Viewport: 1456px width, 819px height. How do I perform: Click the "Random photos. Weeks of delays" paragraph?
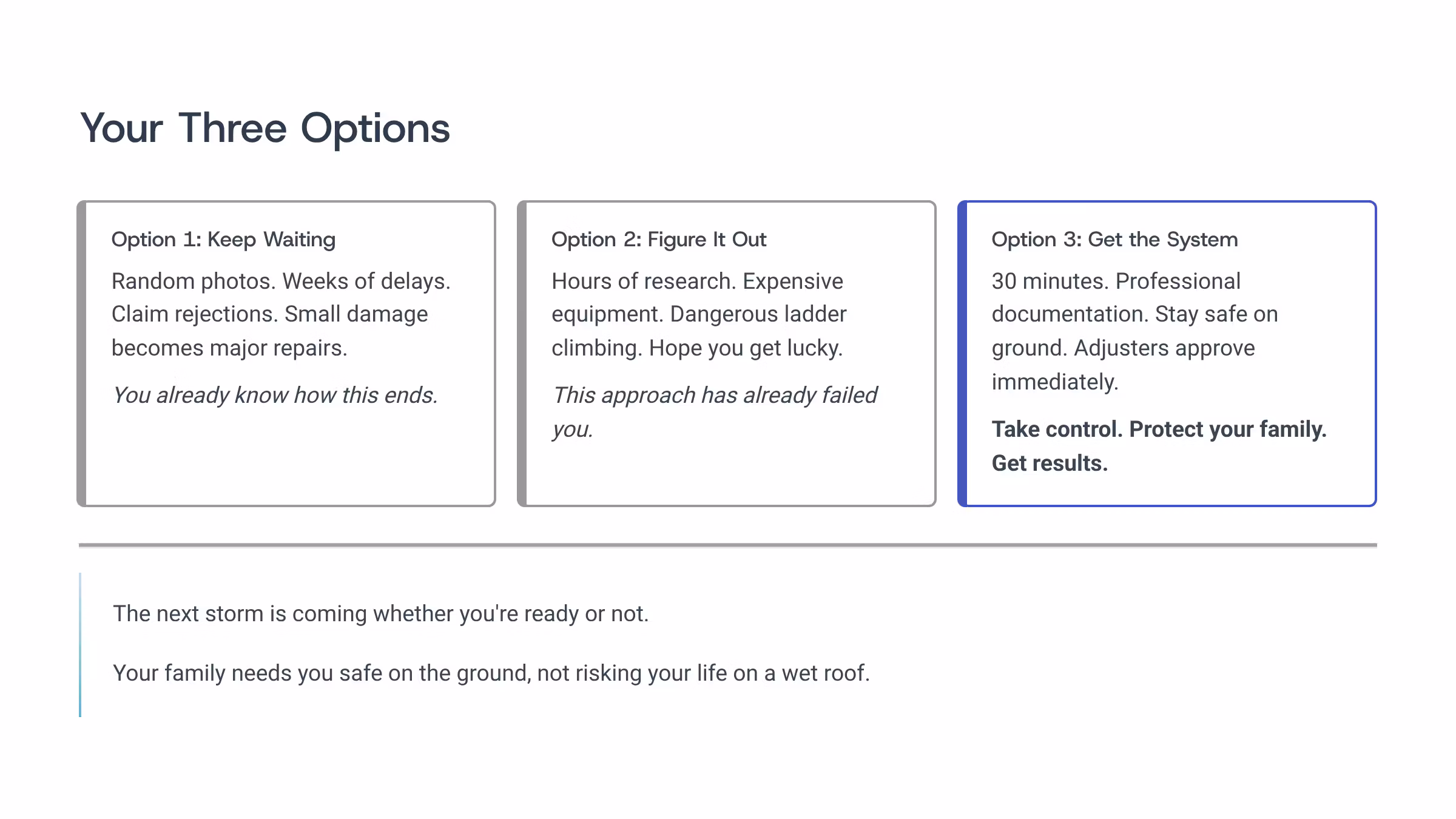281,314
